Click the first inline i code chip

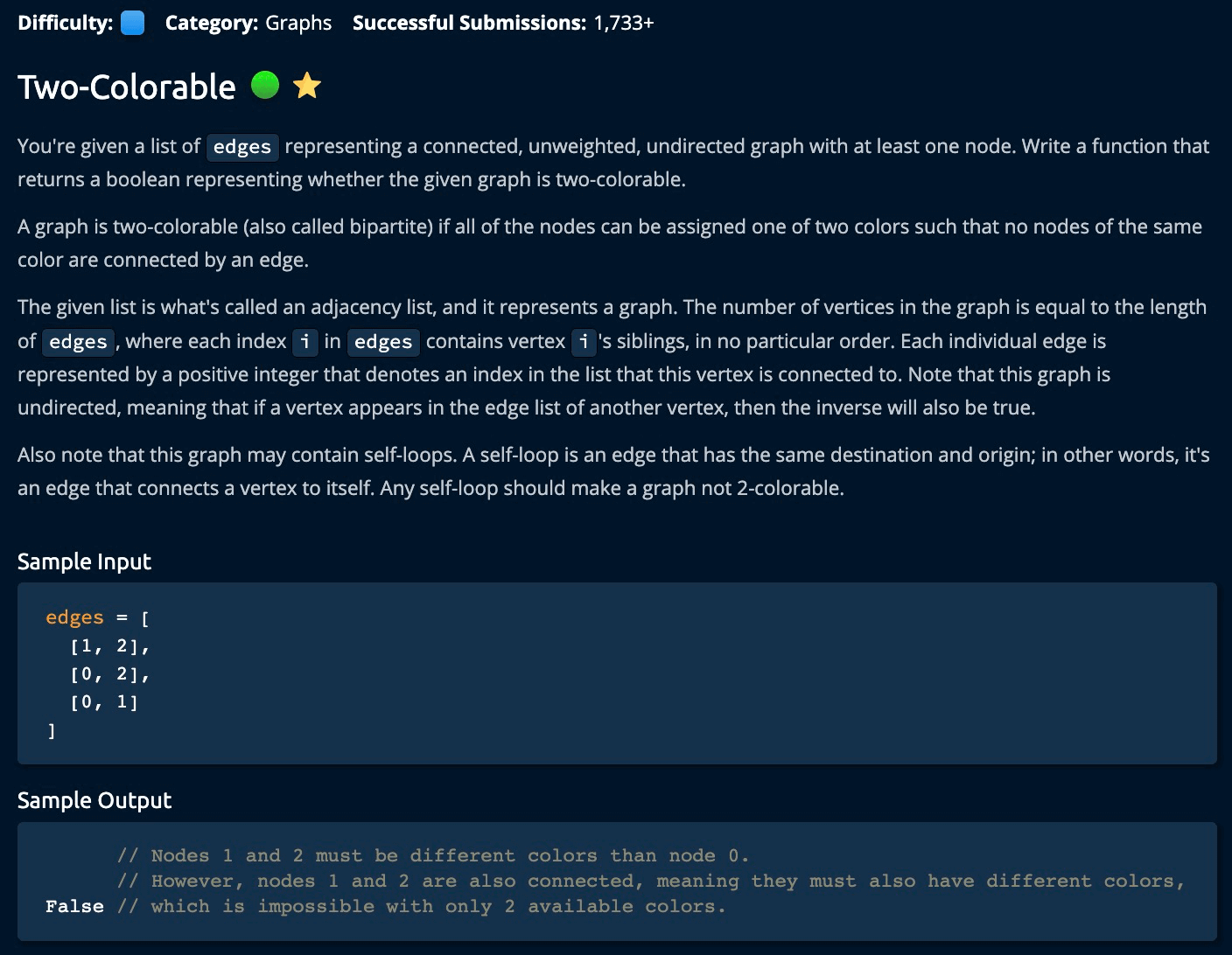click(304, 342)
